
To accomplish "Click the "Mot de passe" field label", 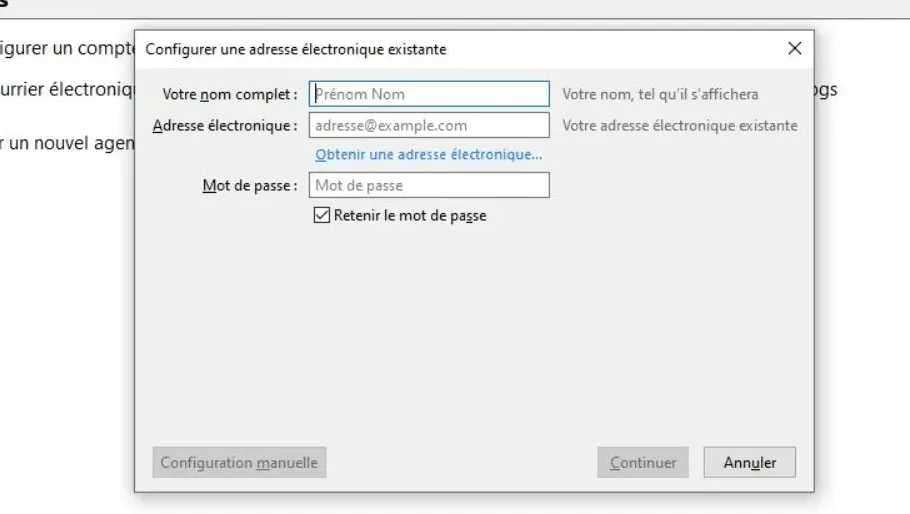I will click(x=249, y=185).
